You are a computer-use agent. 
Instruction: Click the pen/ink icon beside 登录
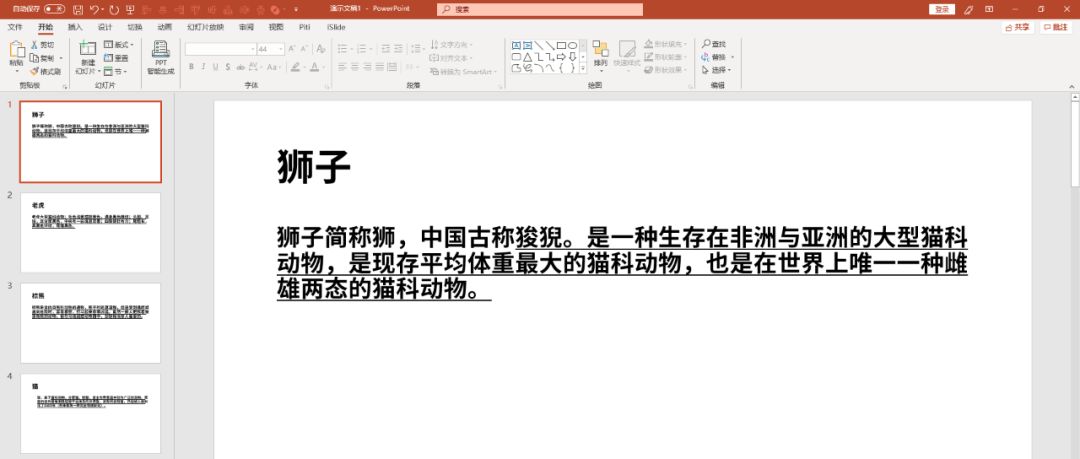pos(969,9)
